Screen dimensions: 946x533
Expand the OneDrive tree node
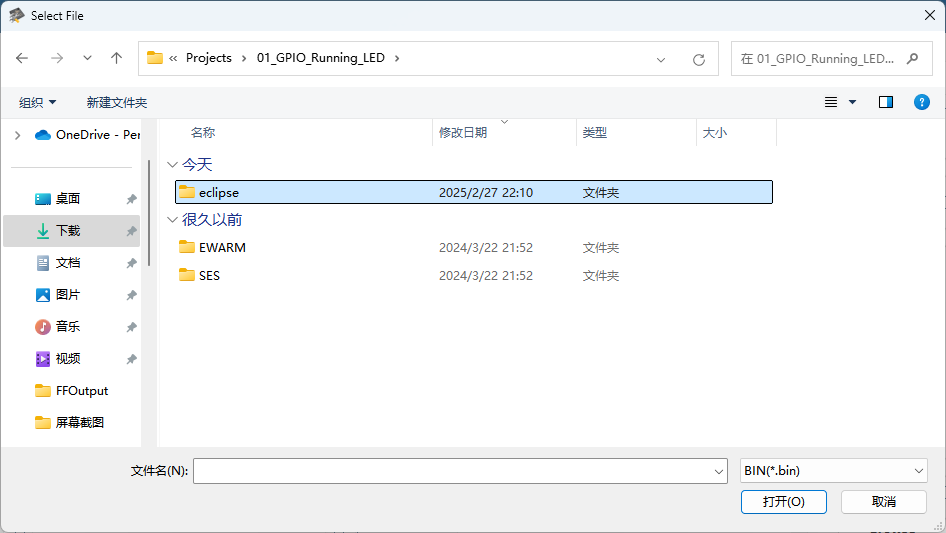coord(17,135)
